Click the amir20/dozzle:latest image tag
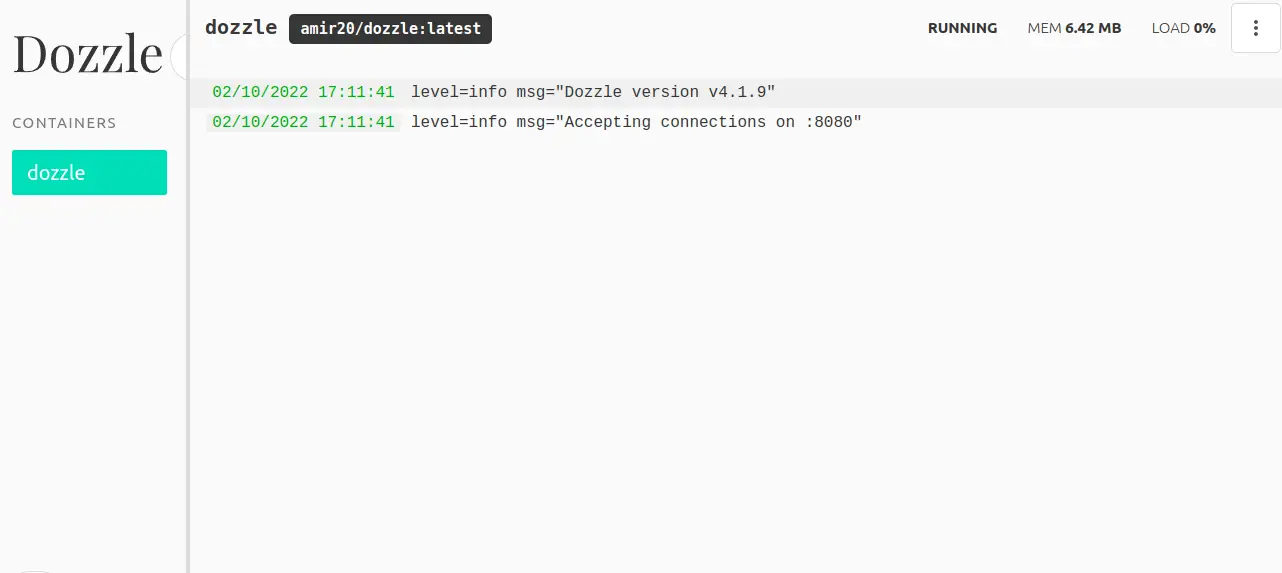The image size is (1282, 573). coord(390,29)
